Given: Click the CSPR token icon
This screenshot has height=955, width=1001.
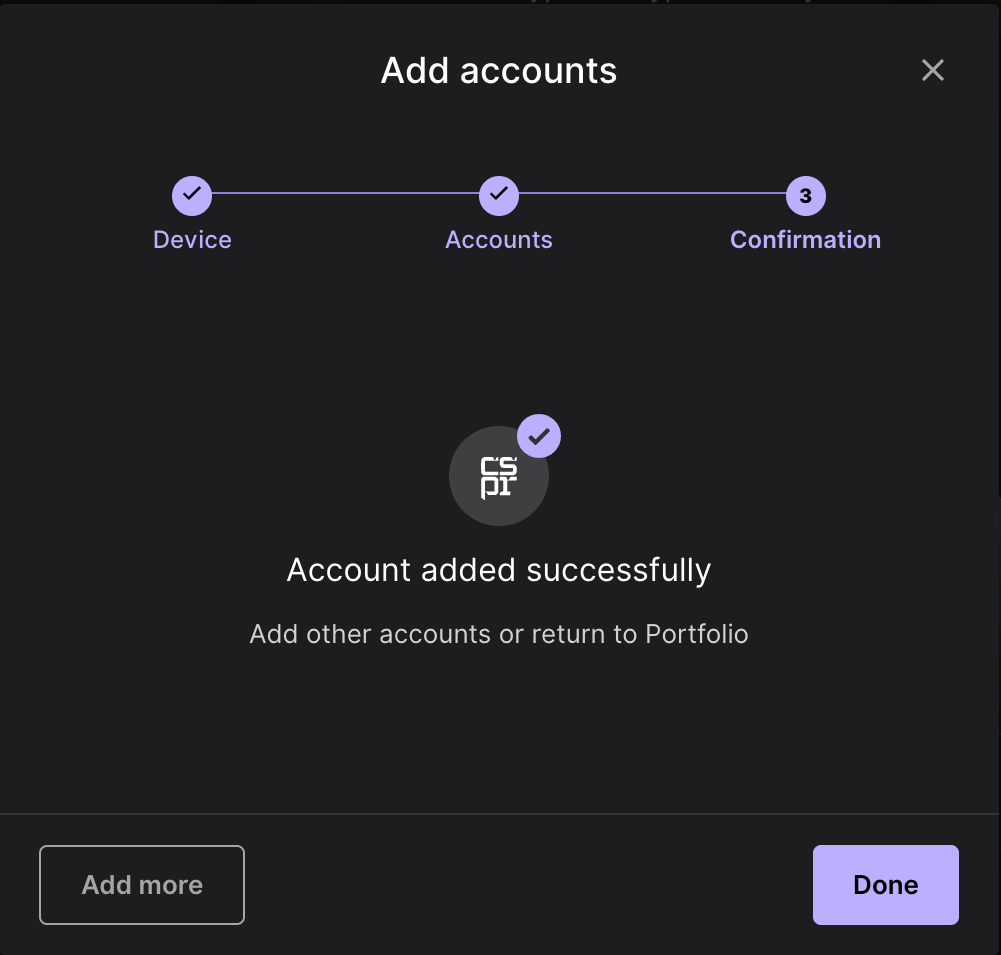Looking at the screenshot, I should click(499, 476).
